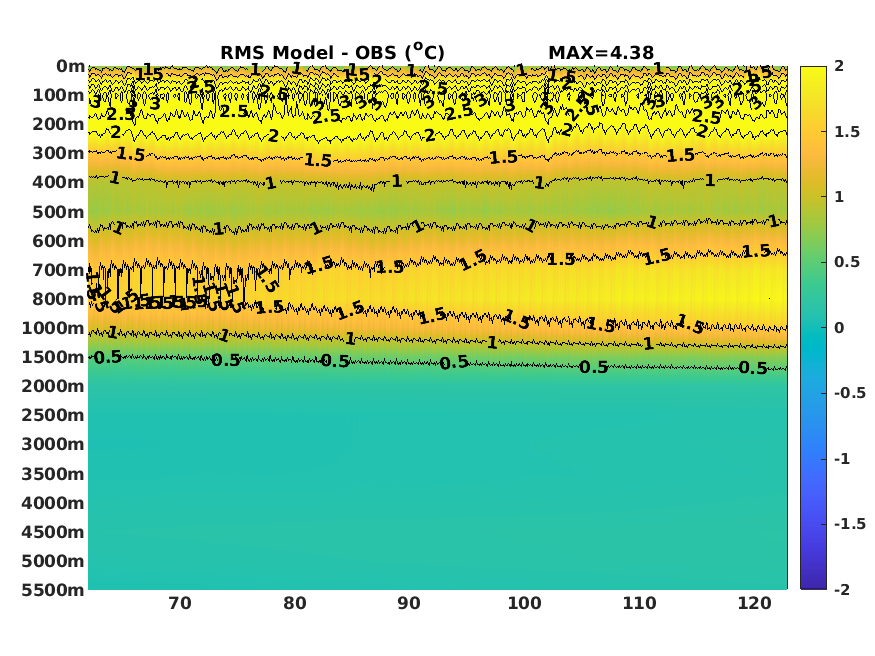Click the colorbar tick label '-0.5'
875x656 pixels.
pos(850,393)
